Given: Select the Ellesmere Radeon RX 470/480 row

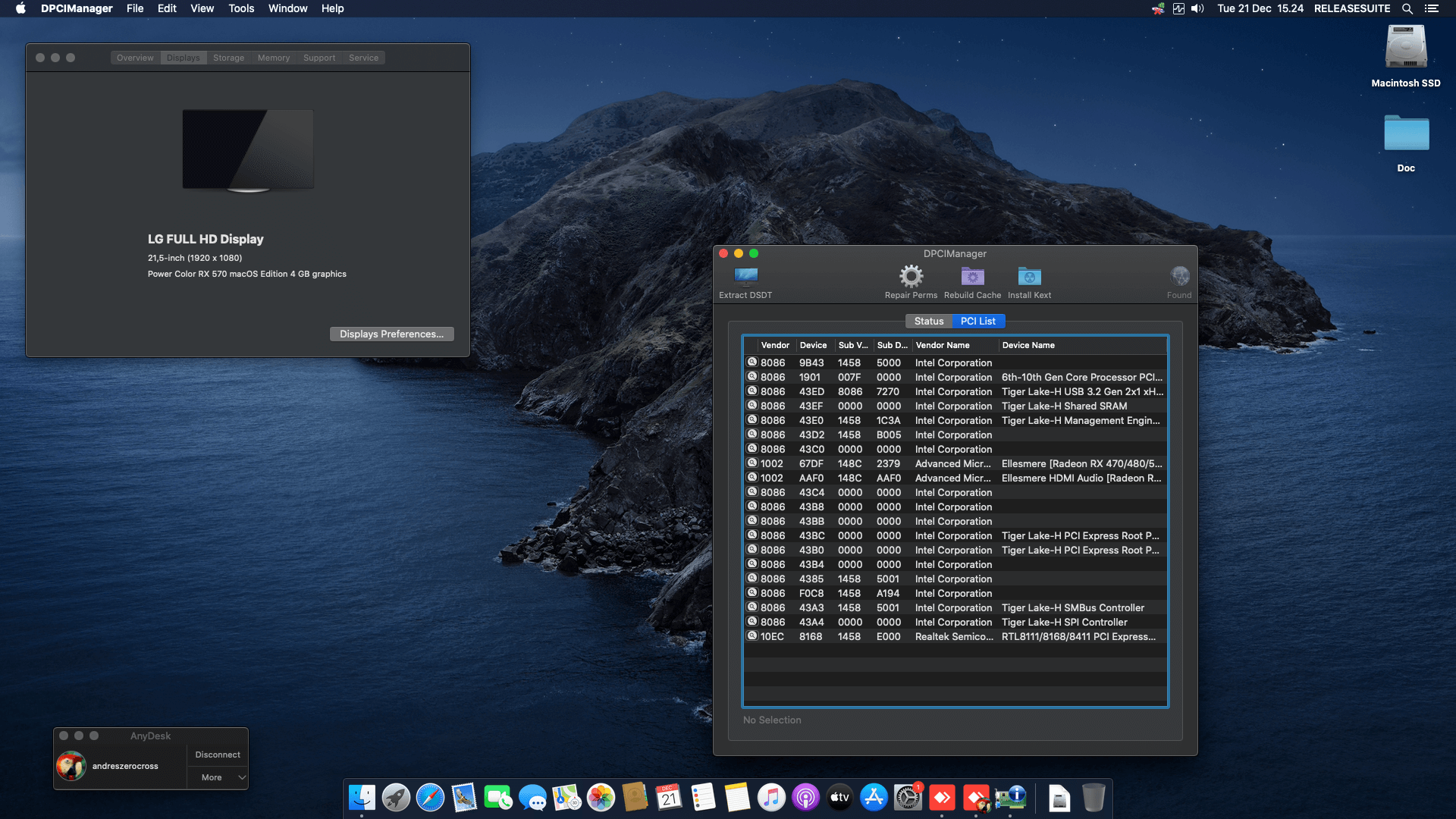Looking at the screenshot, I should [x=955, y=463].
